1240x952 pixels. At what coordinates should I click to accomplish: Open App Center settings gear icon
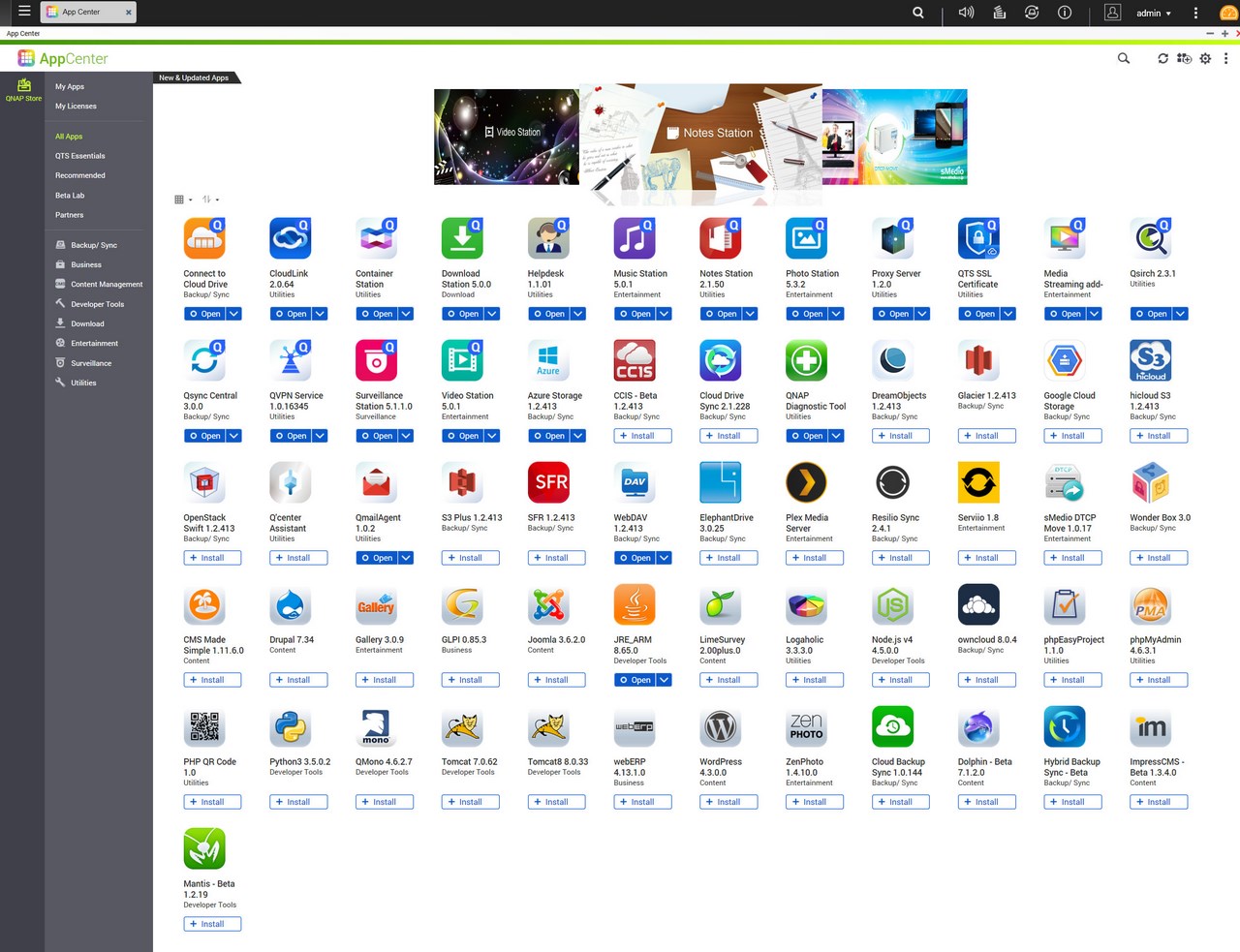(x=1205, y=58)
